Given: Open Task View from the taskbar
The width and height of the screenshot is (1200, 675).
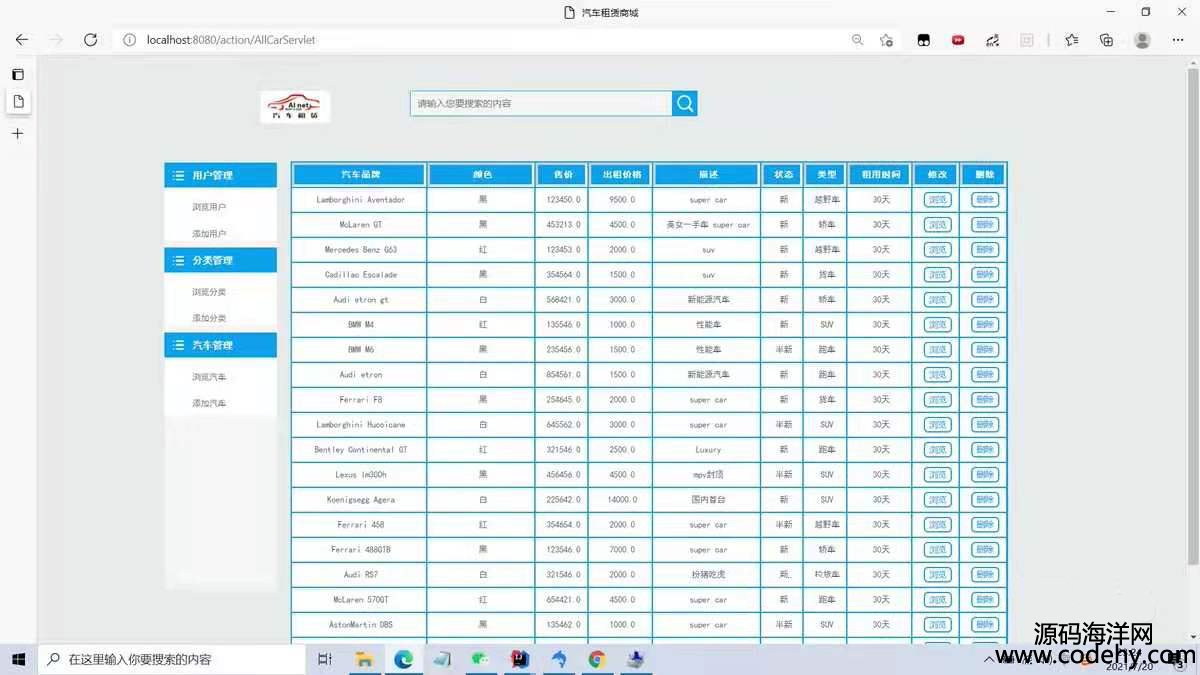Looking at the screenshot, I should tap(325, 659).
